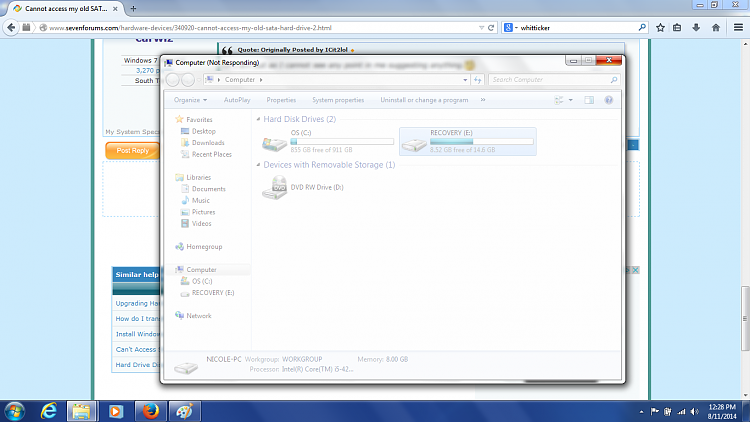The height and width of the screenshot is (422, 750).
Task: Refresh the Computer window address bar
Action: pos(477,80)
